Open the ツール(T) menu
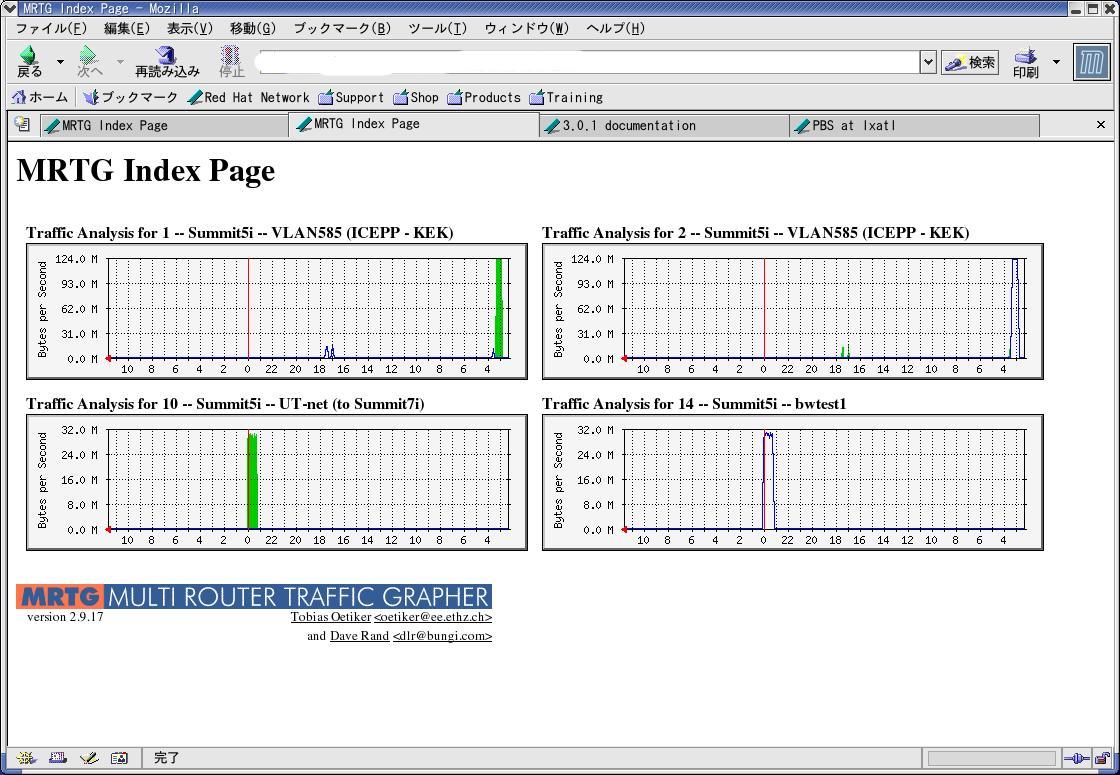The height and width of the screenshot is (775, 1120). coord(437,29)
